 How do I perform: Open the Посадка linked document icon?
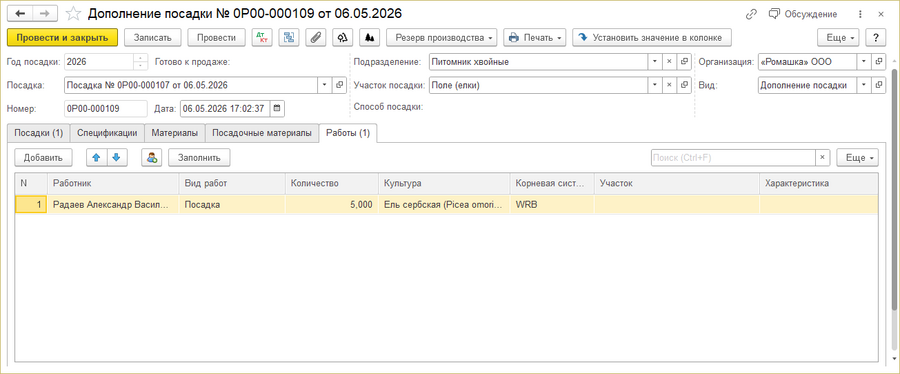click(339, 85)
